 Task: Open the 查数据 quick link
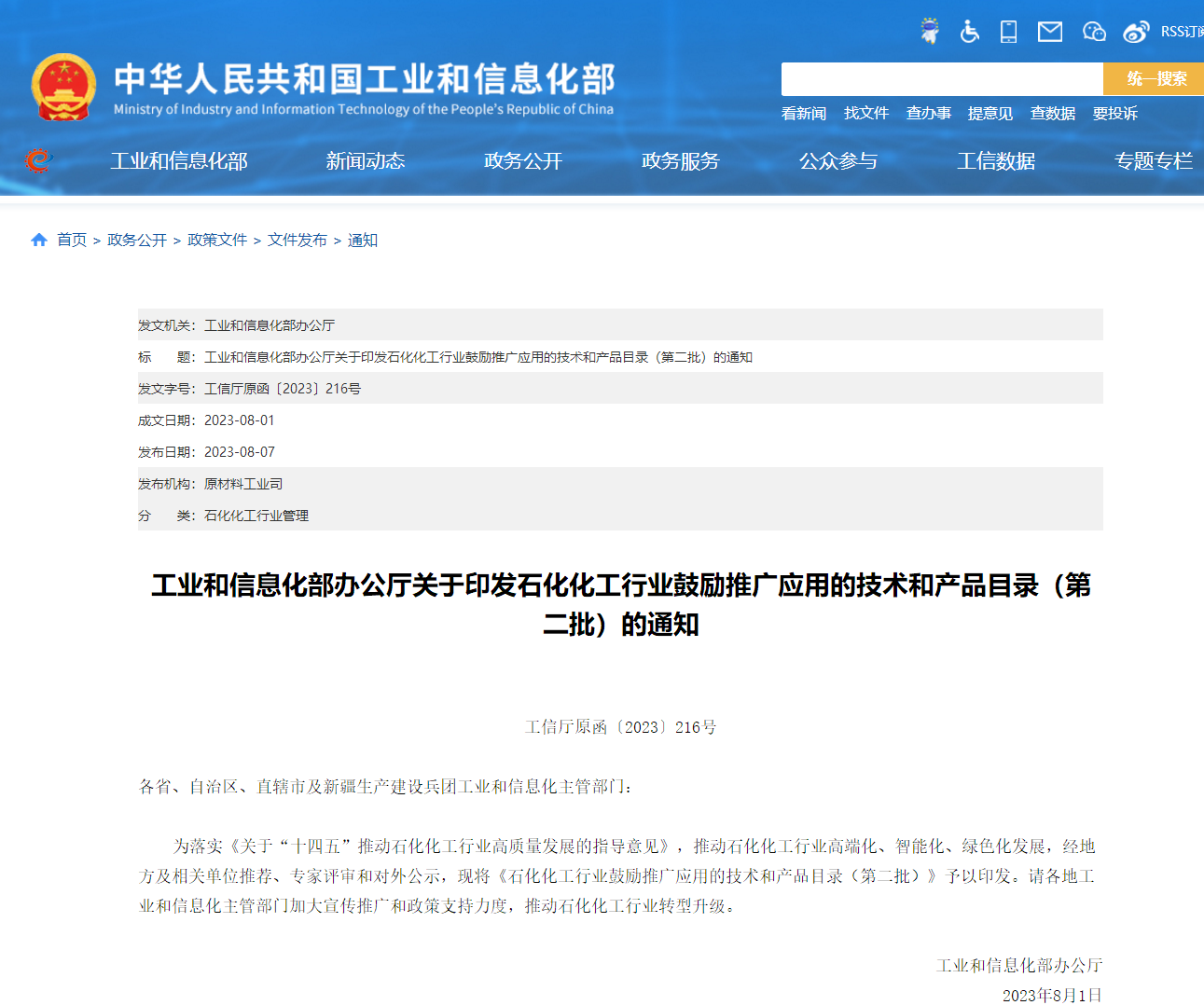pyautogui.click(x=1053, y=114)
